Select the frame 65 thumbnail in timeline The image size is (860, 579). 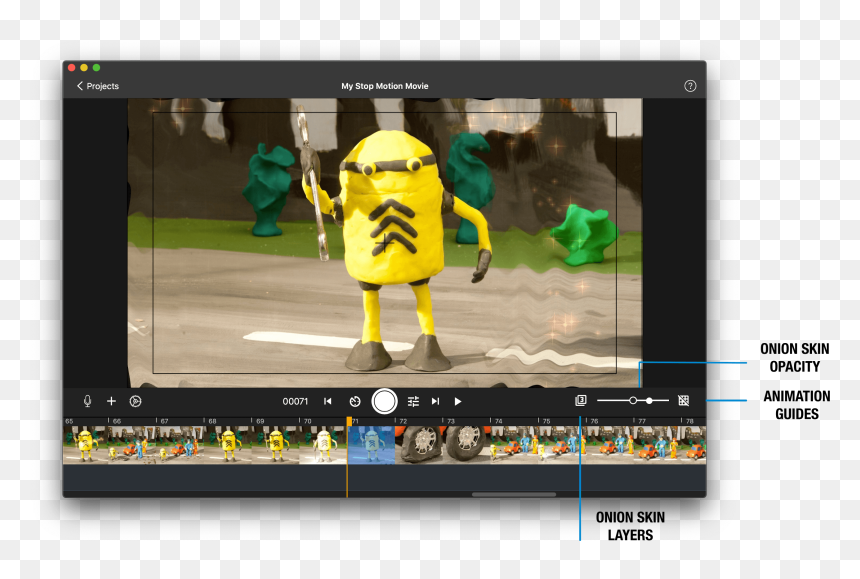tap(85, 445)
